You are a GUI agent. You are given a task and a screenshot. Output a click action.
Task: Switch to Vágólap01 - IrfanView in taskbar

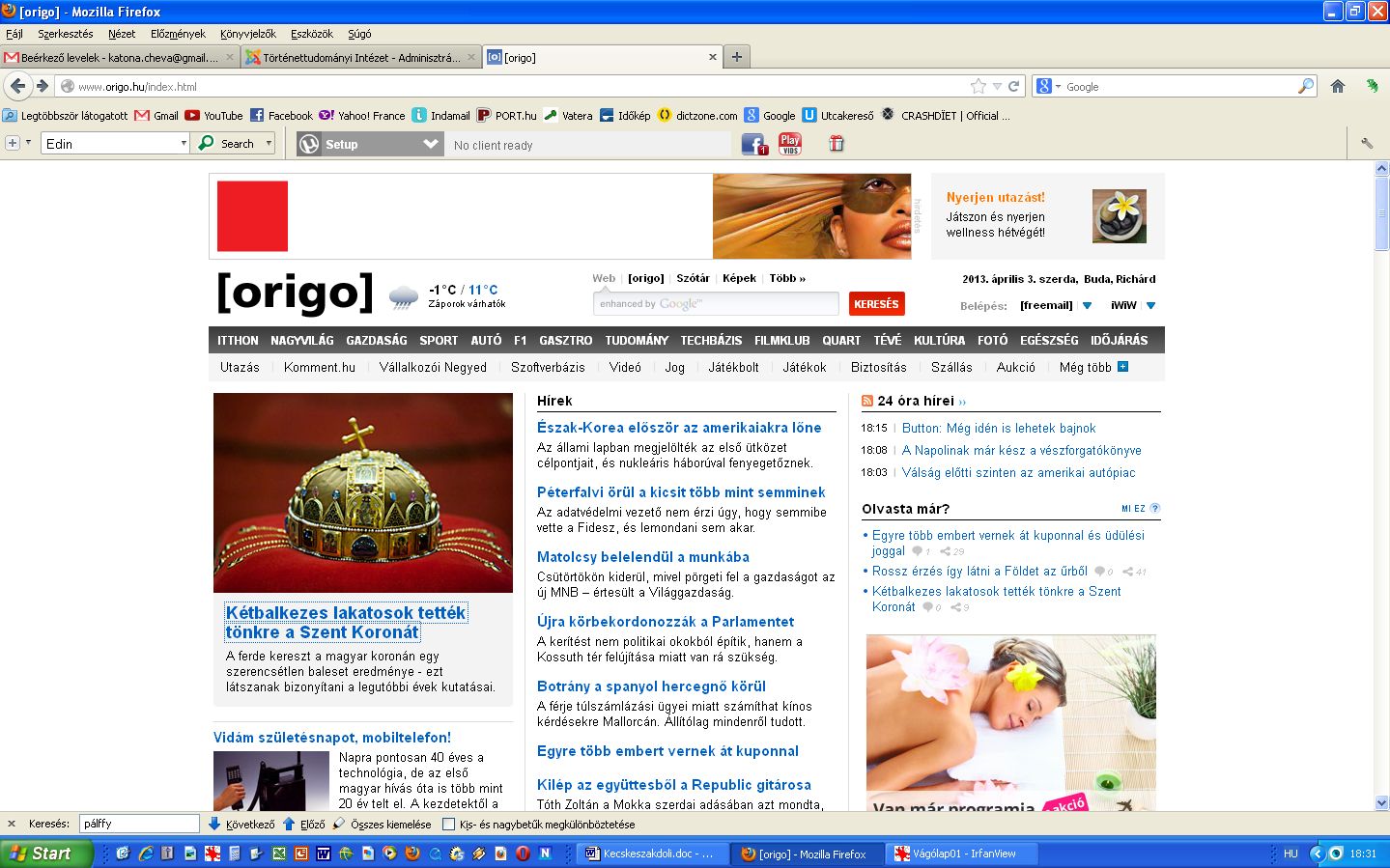point(963,854)
